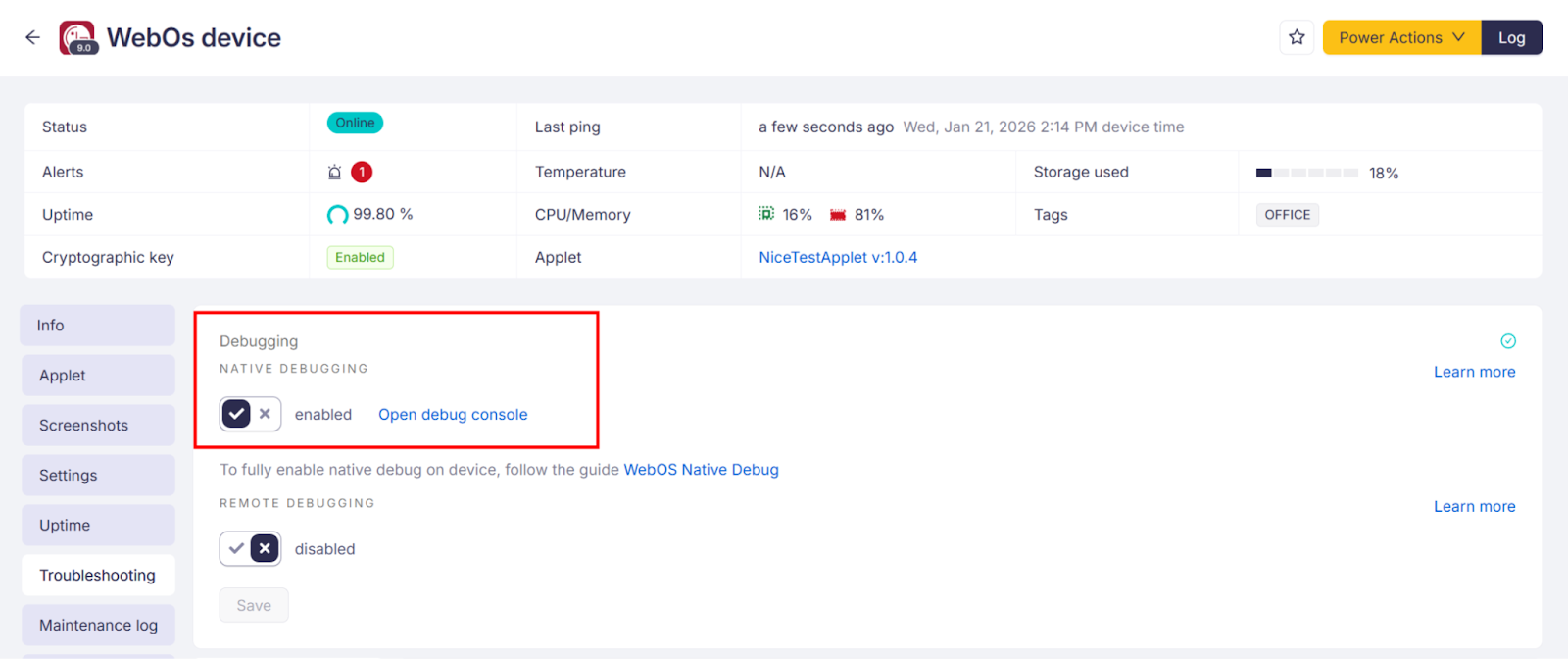Star this device as favorite
Screen dimensions: 1568x659
pyautogui.click(x=1297, y=37)
